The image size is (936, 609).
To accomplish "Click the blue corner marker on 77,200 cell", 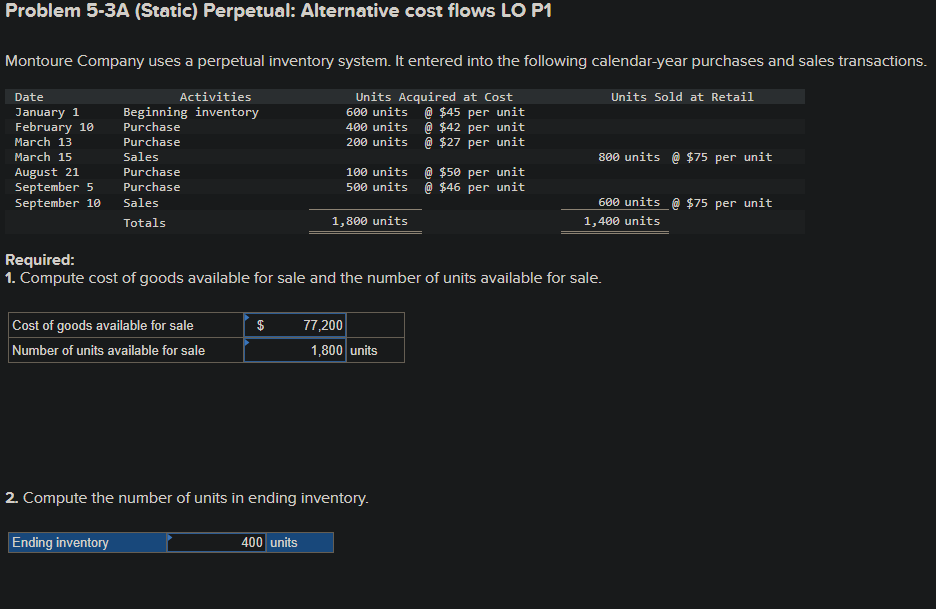I will [247, 318].
